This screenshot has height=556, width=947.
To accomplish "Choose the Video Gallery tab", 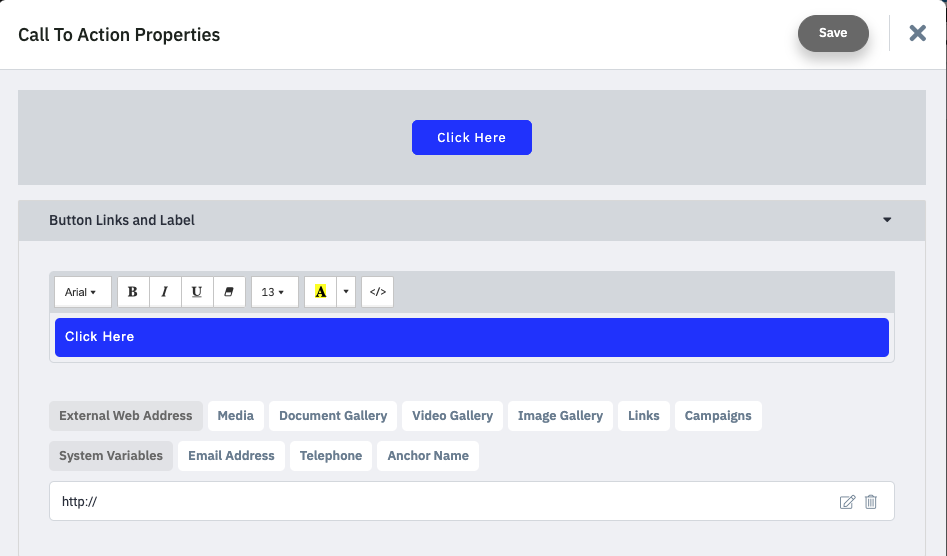I will tap(452, 416).
